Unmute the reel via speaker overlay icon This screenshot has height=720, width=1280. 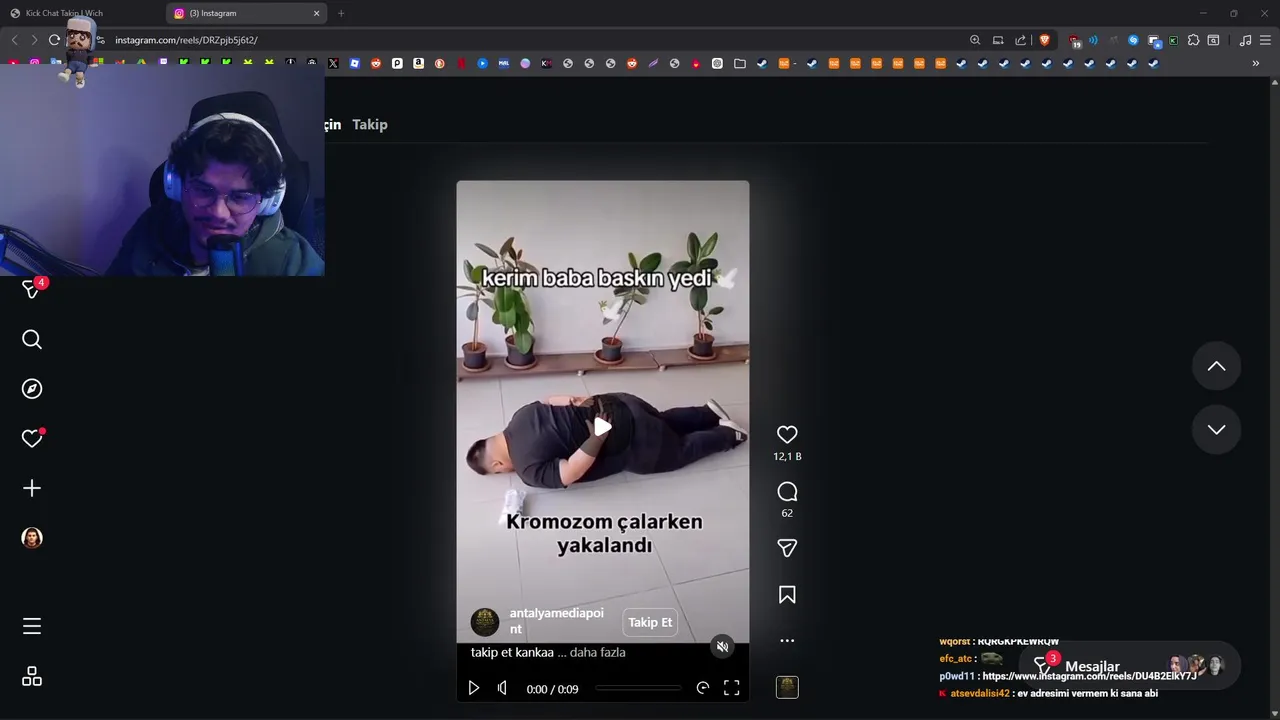tap(722, 646)
